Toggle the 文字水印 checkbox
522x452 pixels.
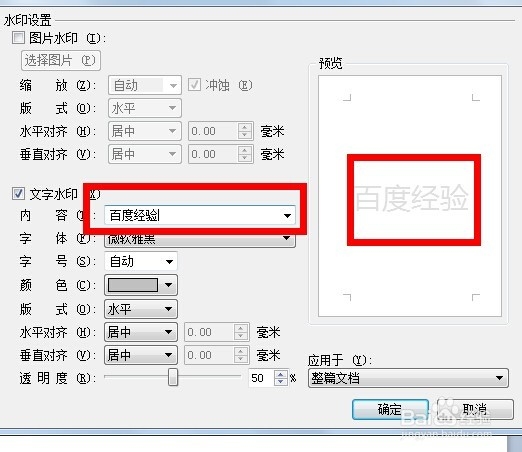[x=18, y=194]
